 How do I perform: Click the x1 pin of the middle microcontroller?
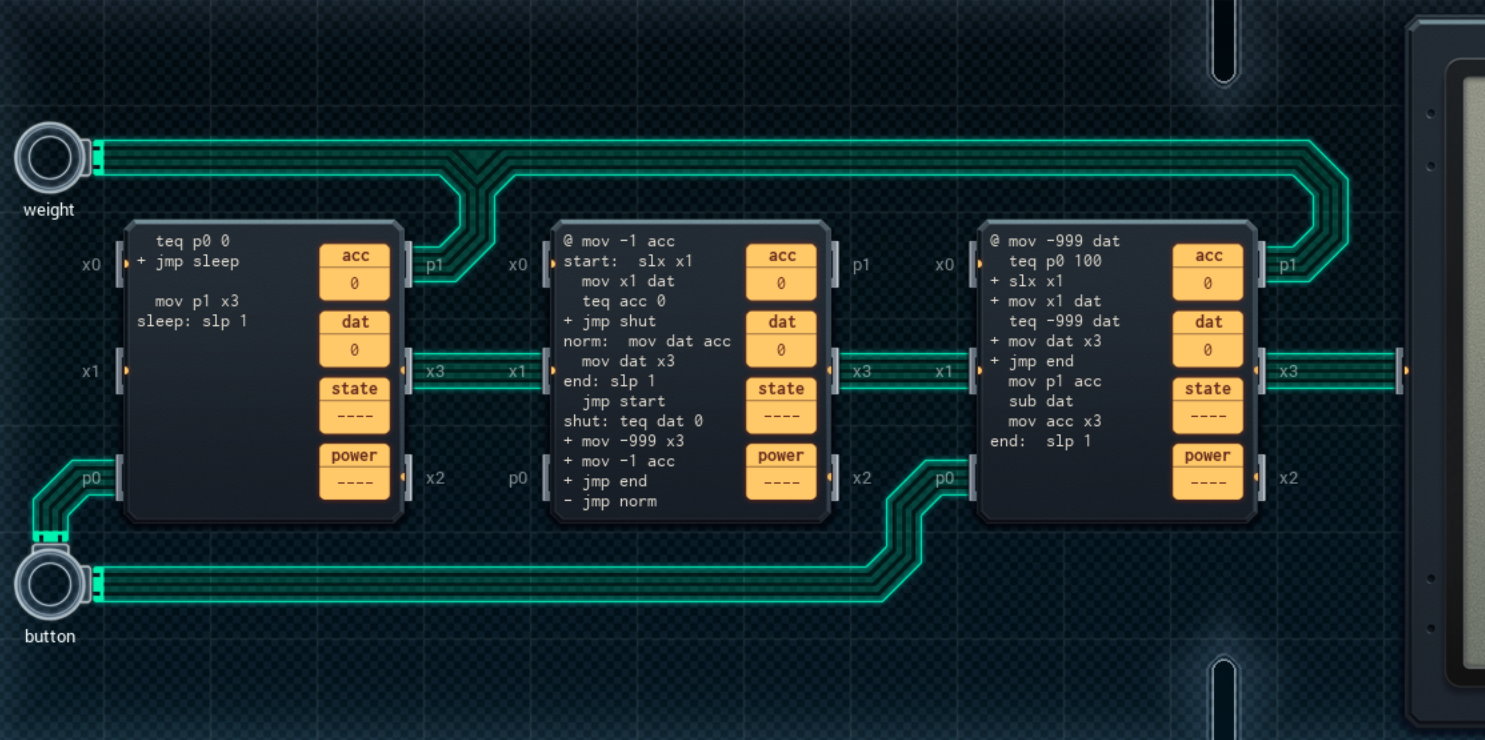(547, 371)
